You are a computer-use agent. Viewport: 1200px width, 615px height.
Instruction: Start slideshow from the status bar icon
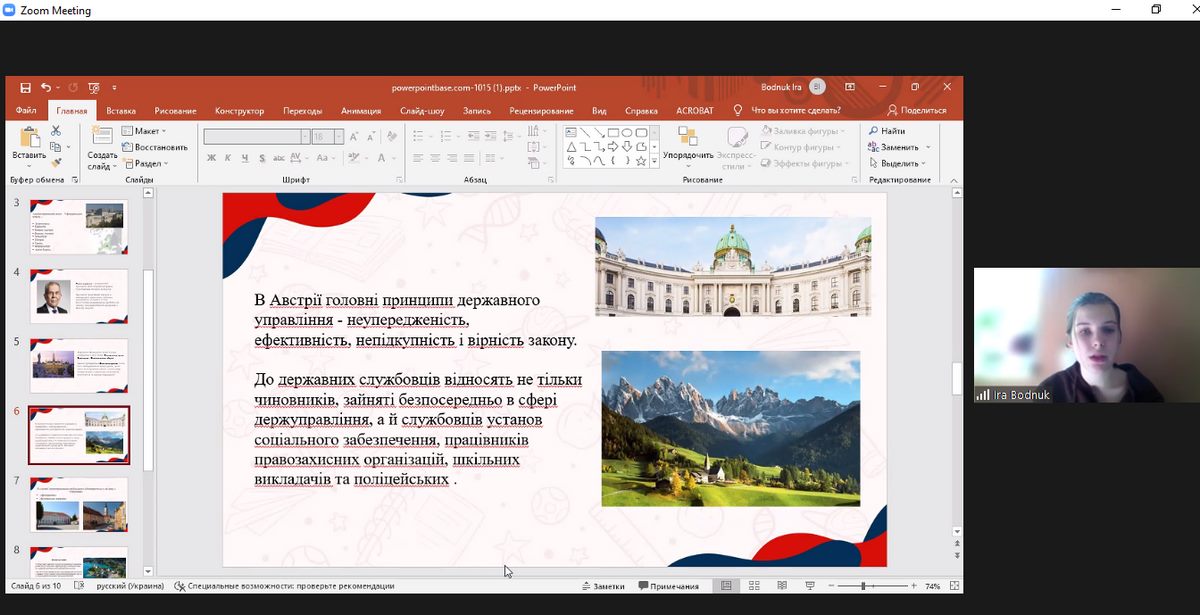pos(809,586)
